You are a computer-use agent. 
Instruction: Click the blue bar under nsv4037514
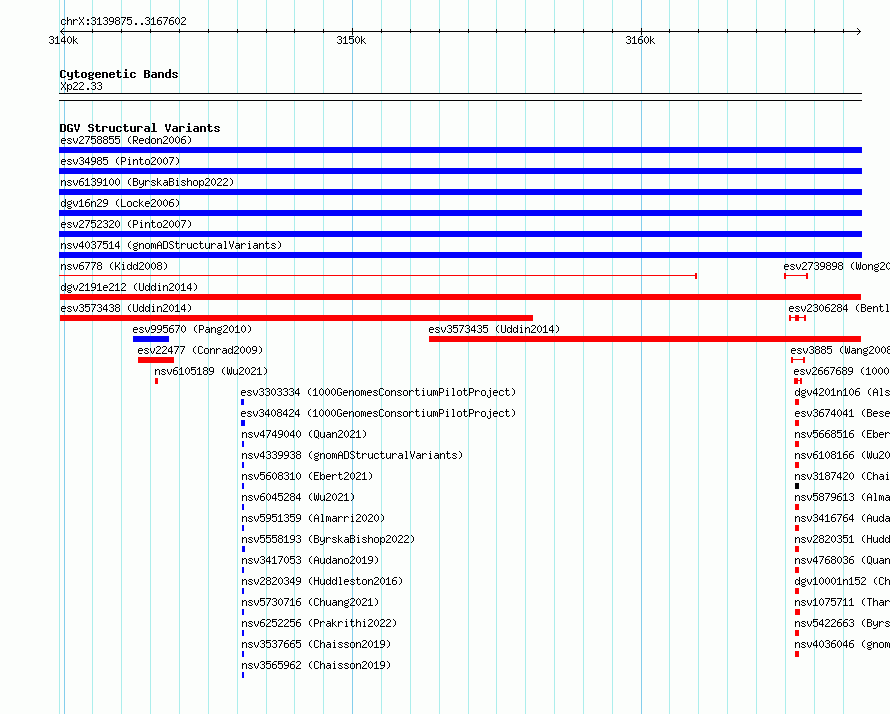pyautogui.click(x=460, y=255)
